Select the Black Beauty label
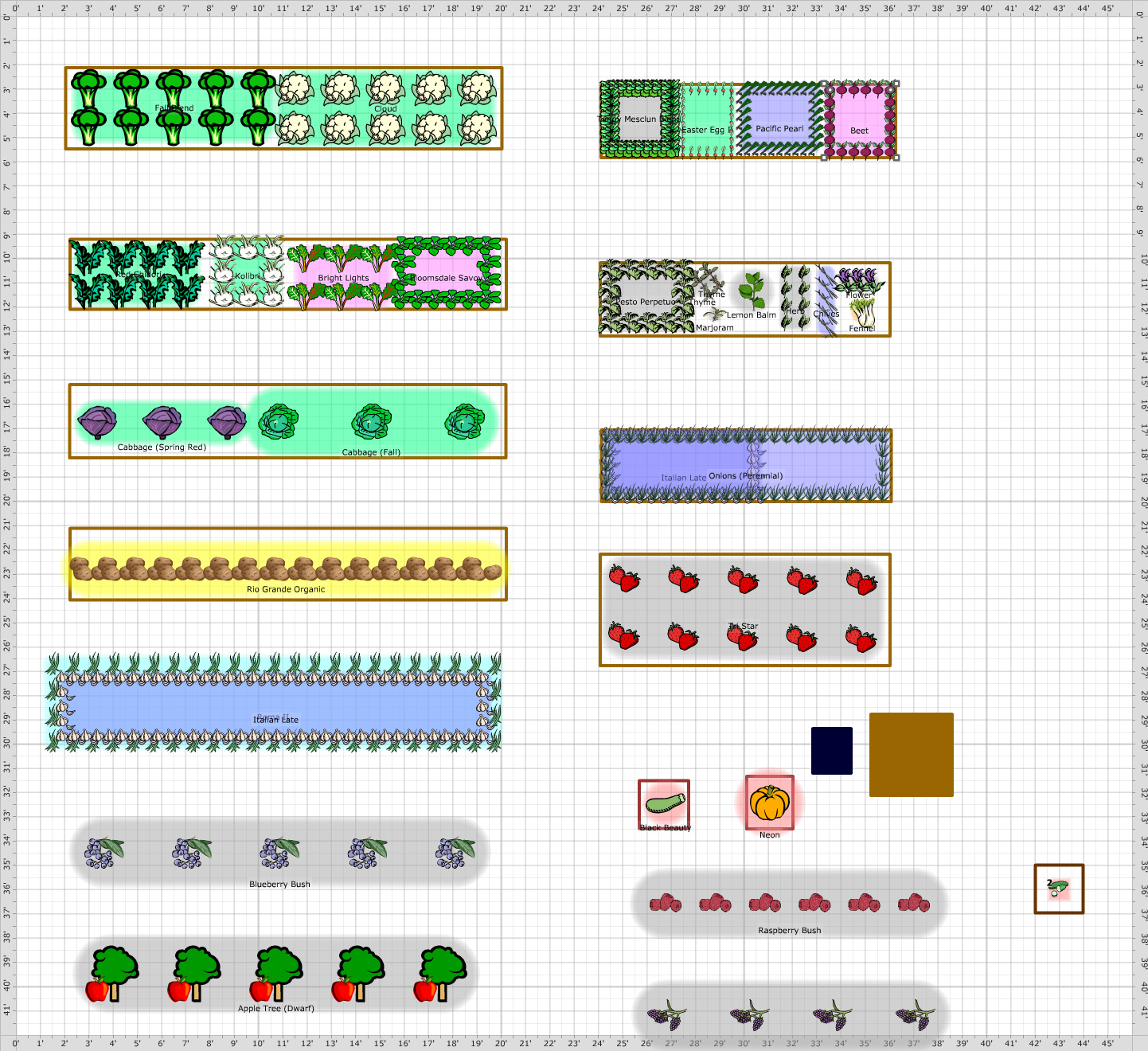The width and height of the screenshot is (1148, 1051). [x=666, y=828]
